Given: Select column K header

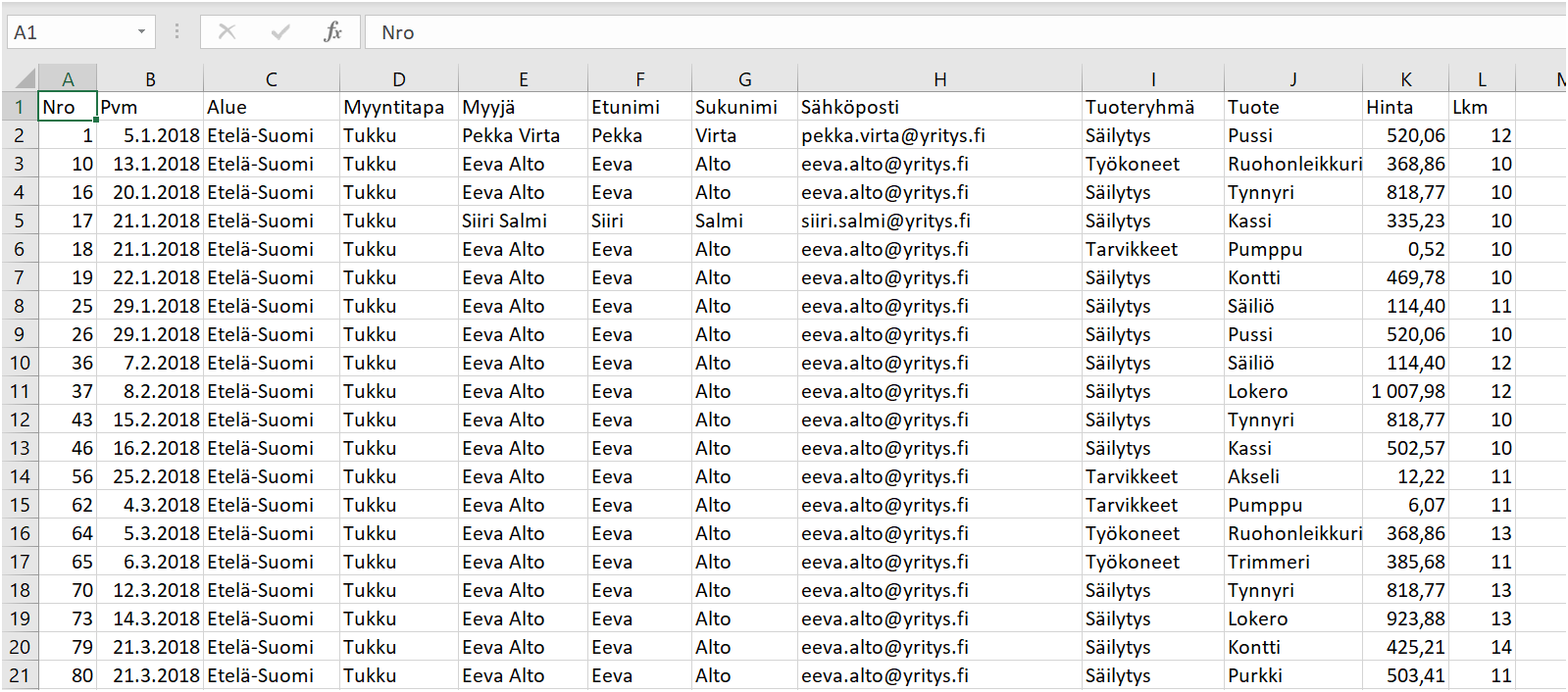Looking at the screenshot, I should [1406, 79].
